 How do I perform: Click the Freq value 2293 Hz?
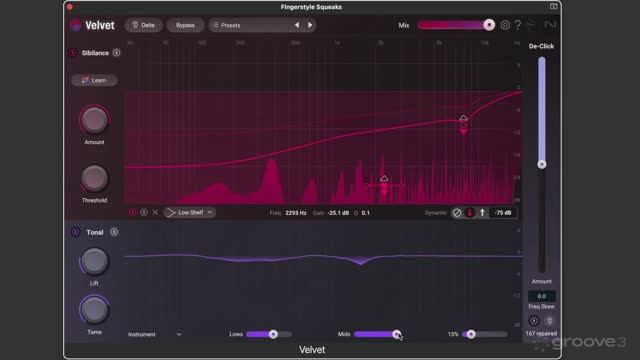[296, 213]
